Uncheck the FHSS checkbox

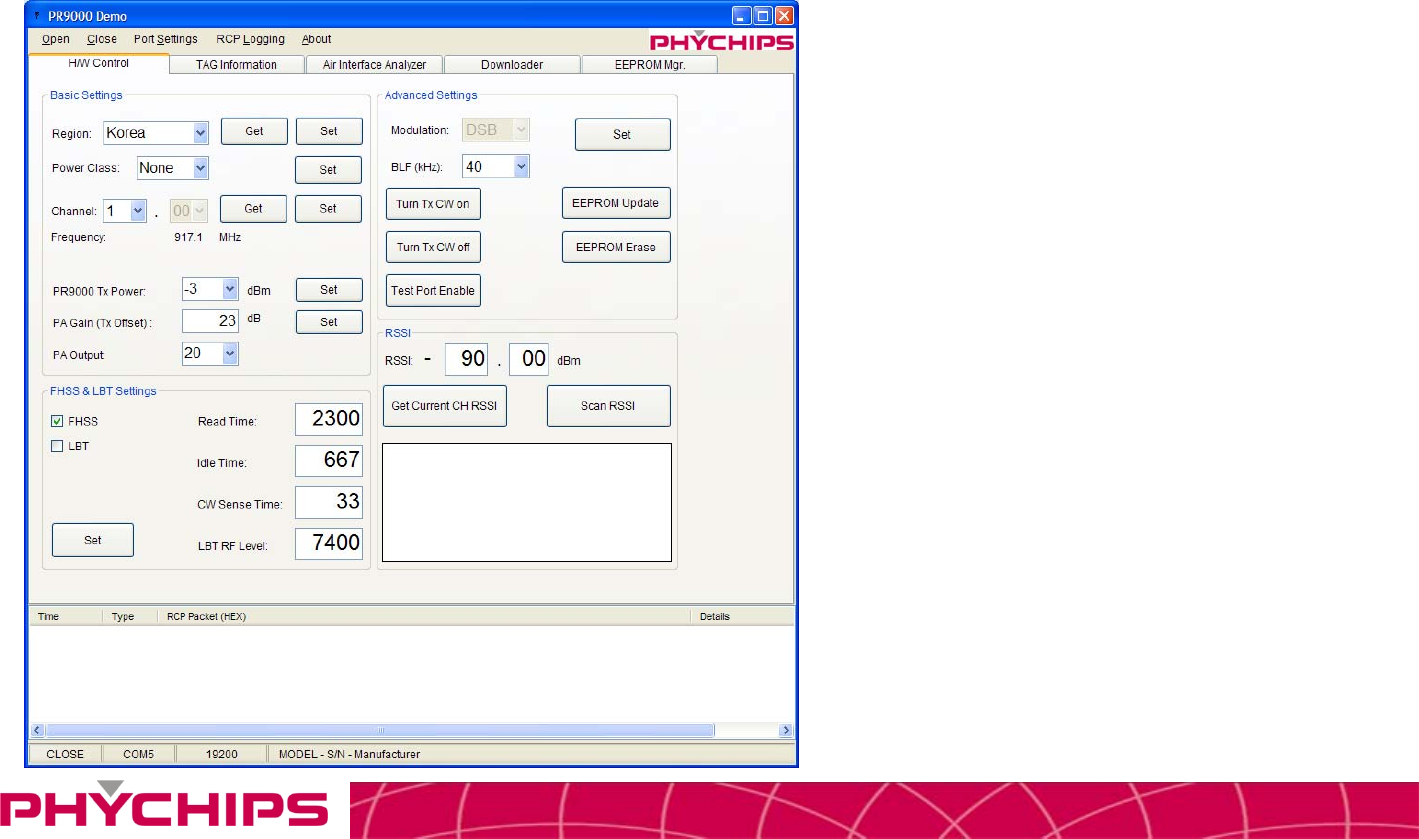pyautogui.click(x=57, y=421)
